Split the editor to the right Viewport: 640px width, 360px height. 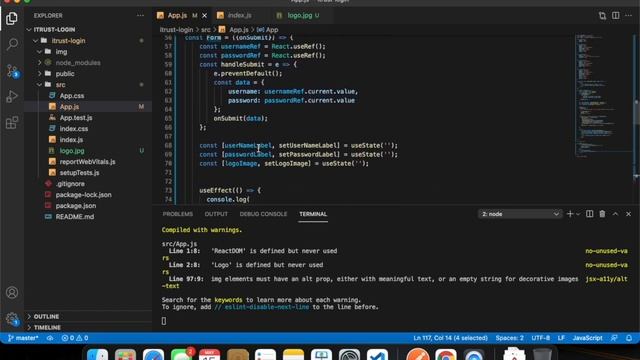tap(616, 16)
